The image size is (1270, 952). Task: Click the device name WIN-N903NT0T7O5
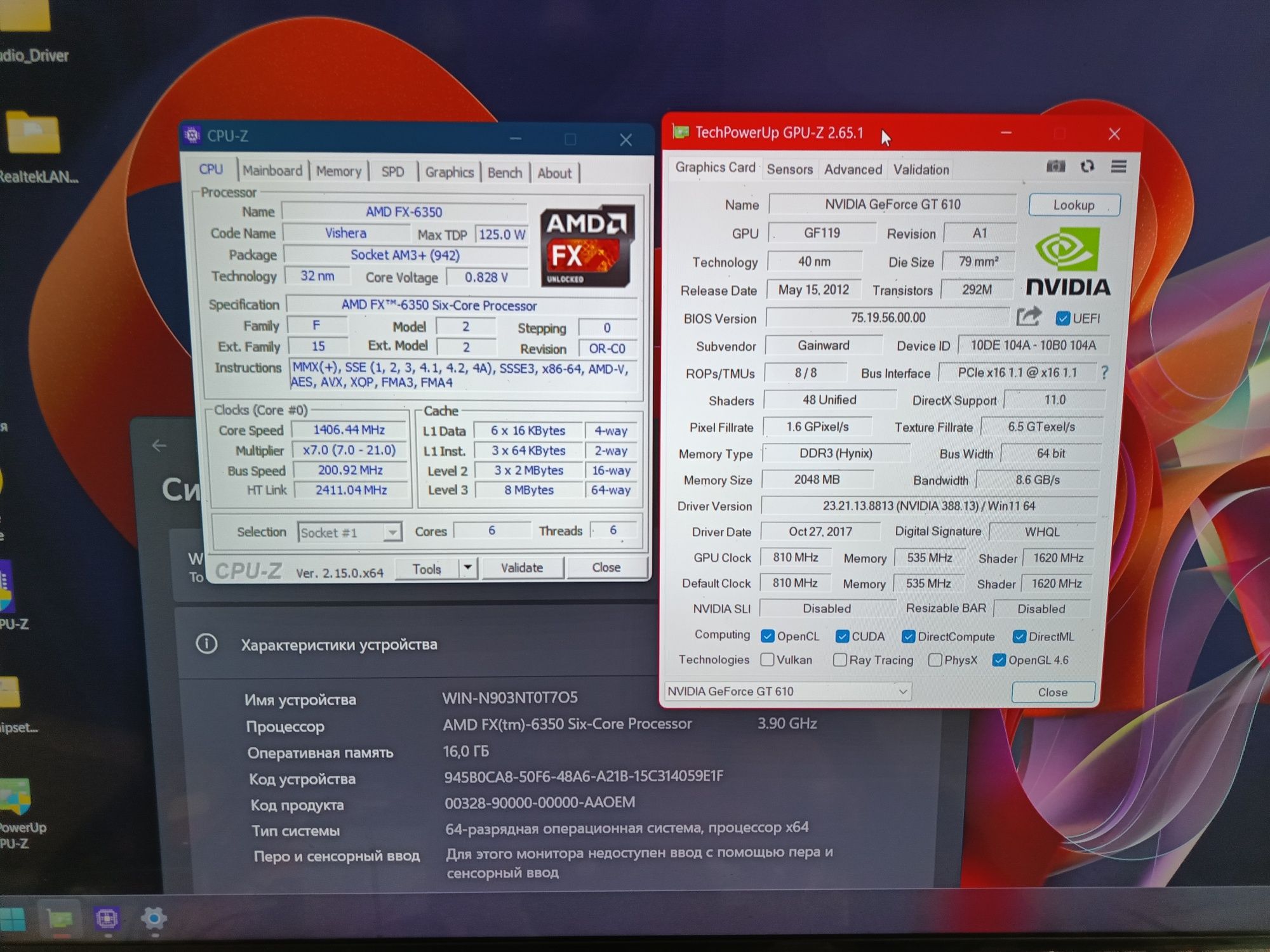510,697
